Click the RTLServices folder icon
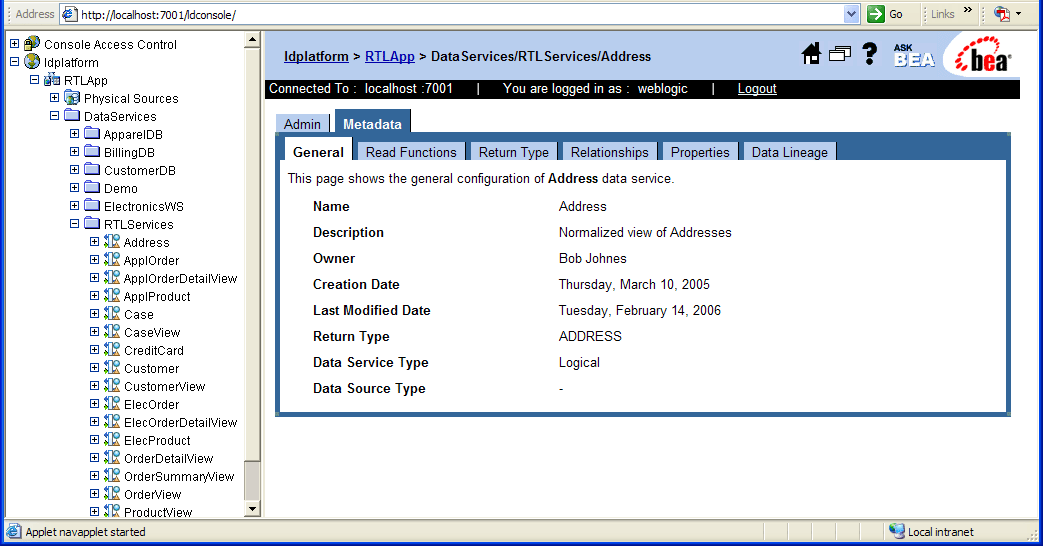The width and height of the screenshot is (1043, 546). (x=92, y=223)
